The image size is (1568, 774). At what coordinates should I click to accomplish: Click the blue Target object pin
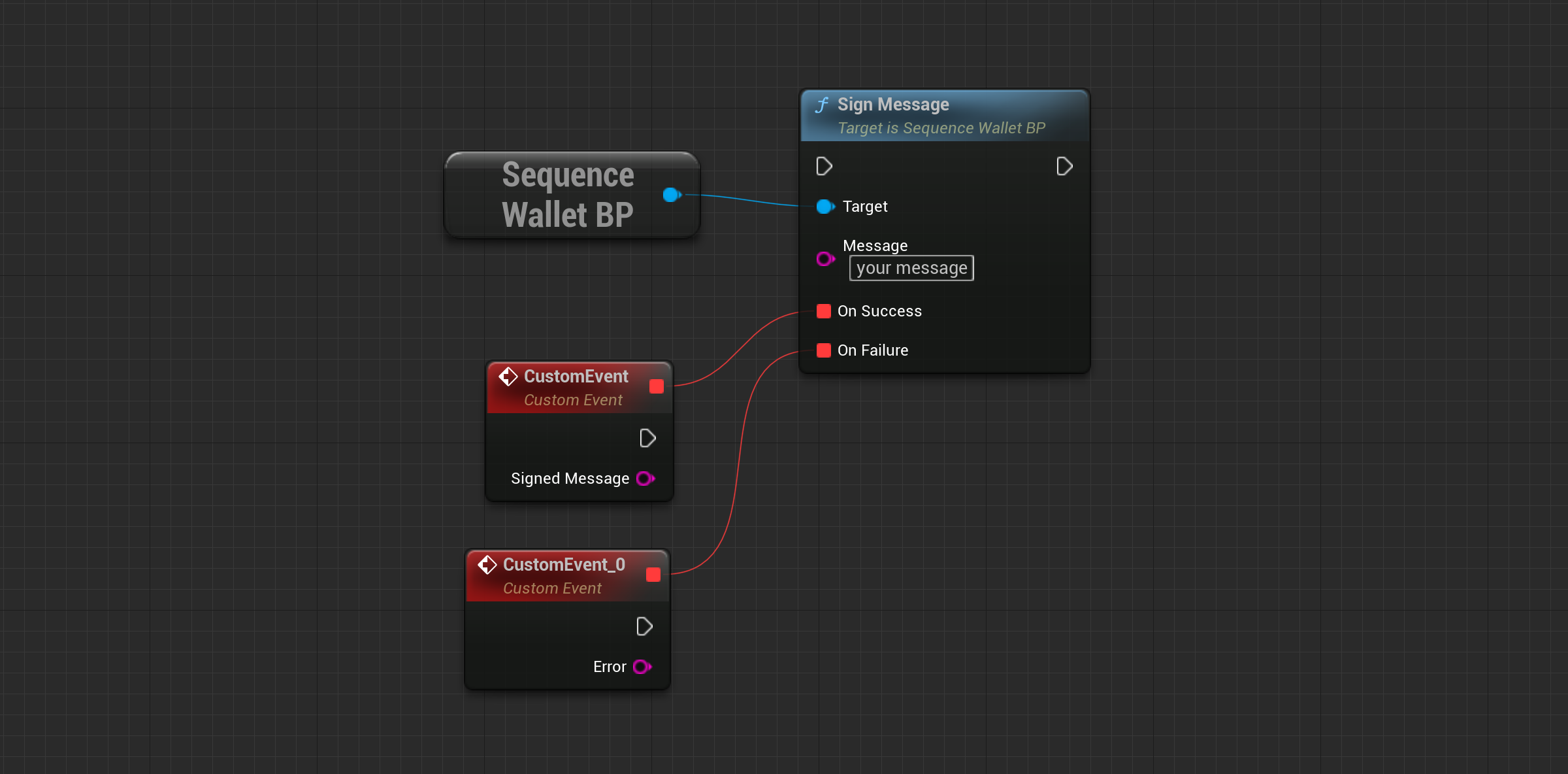825,207
